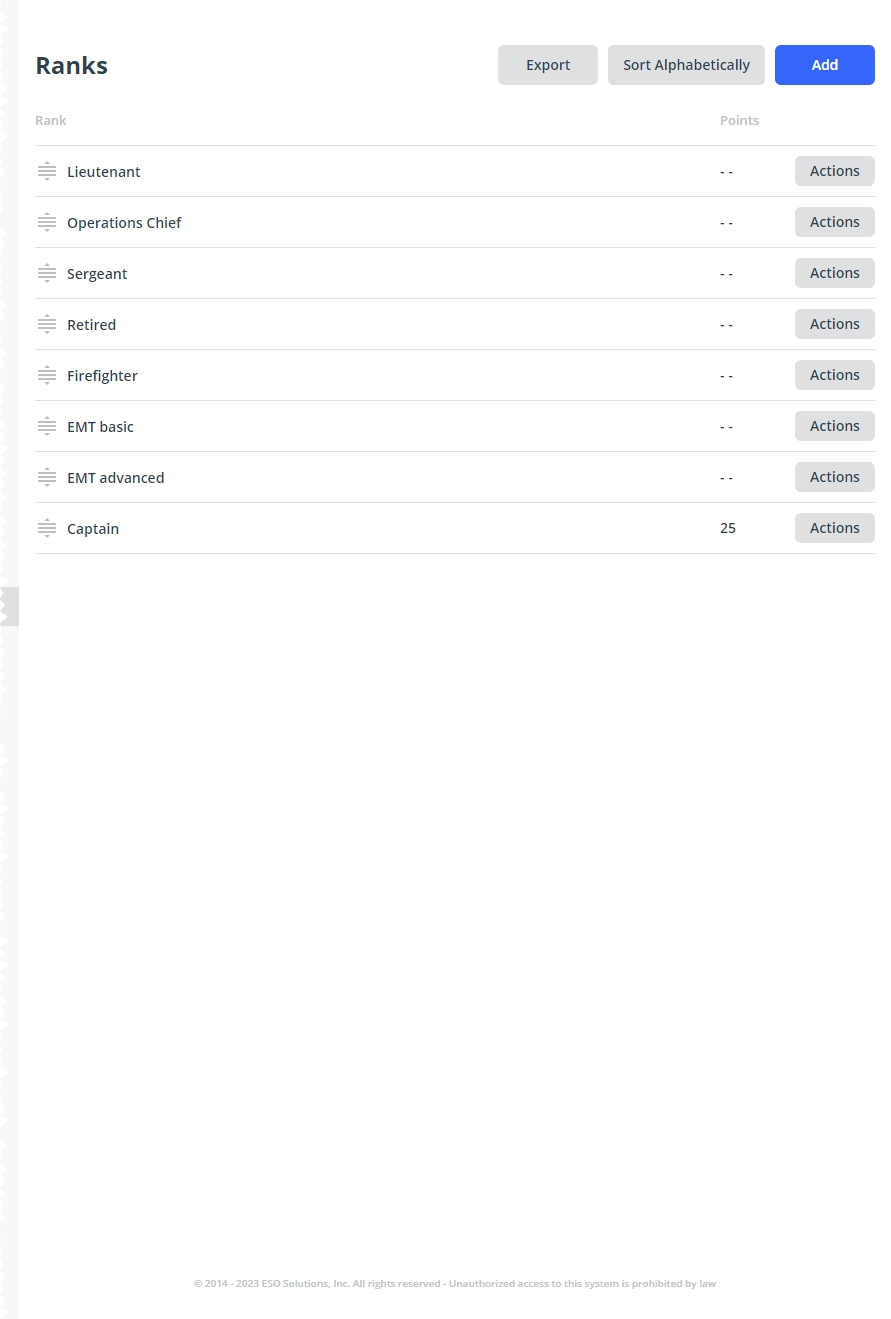
Task: Click the reorder icon beside Retired
Action: pyautogui.click(x=47, y=324)
